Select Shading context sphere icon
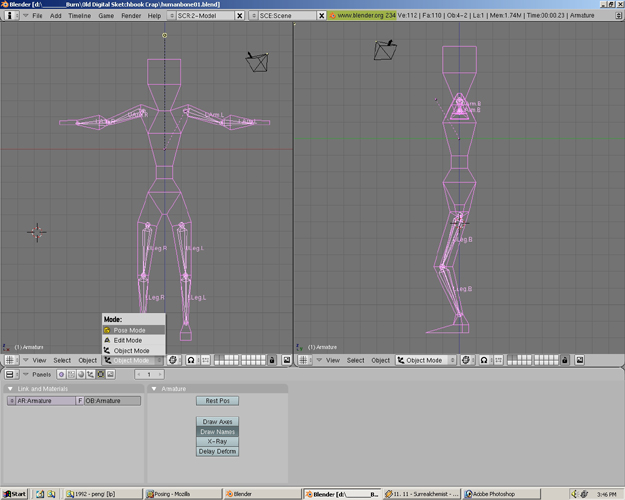 point(81,374)
